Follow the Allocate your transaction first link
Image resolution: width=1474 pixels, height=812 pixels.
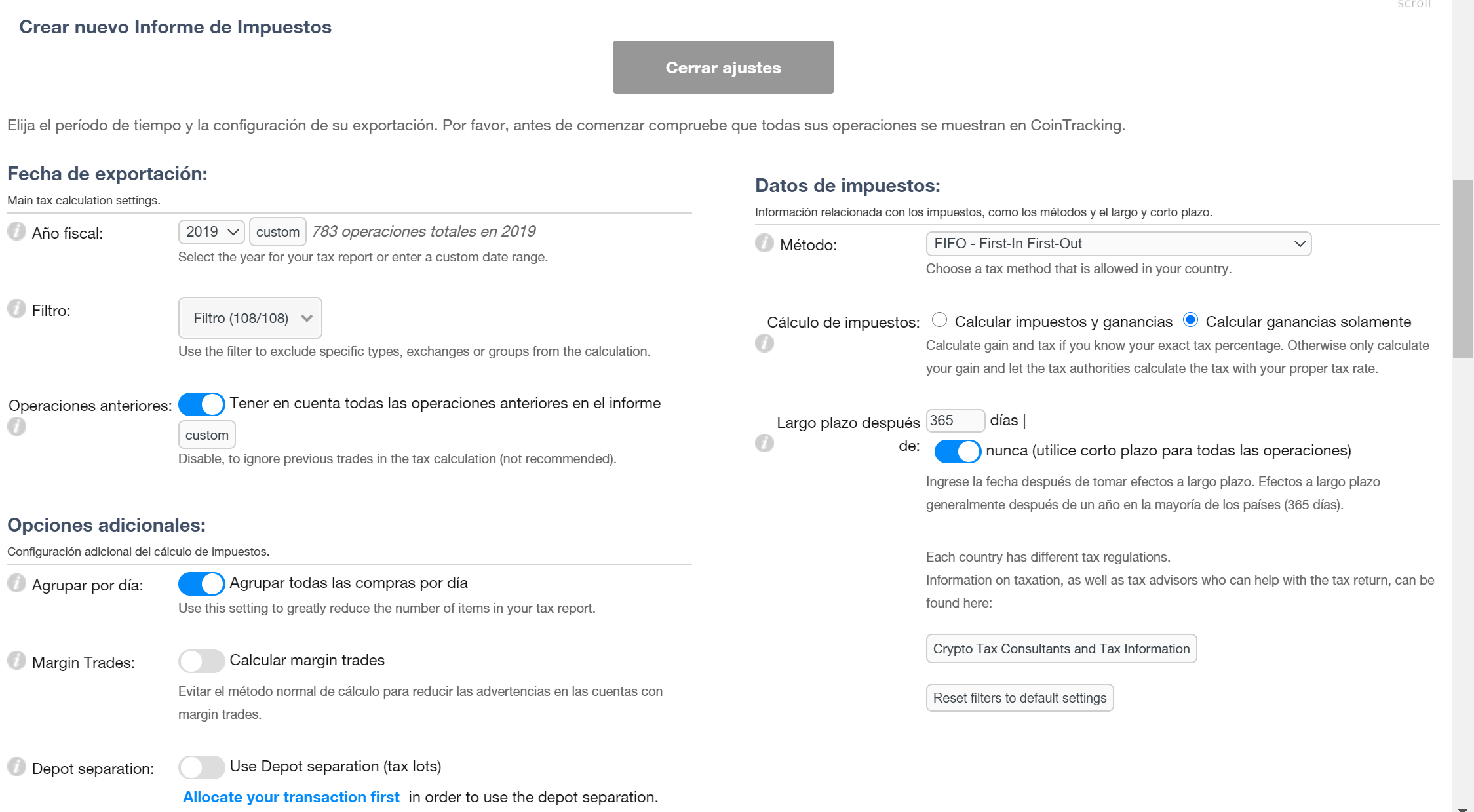pyautogui.click(x=291, y=797)
